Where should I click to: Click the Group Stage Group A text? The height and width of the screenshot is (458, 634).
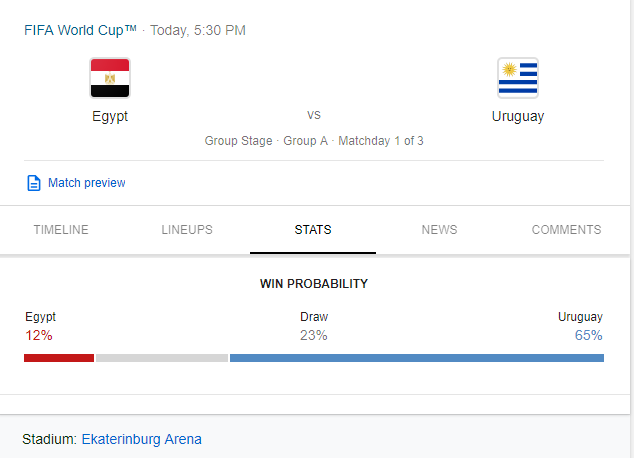coord(266,141)
